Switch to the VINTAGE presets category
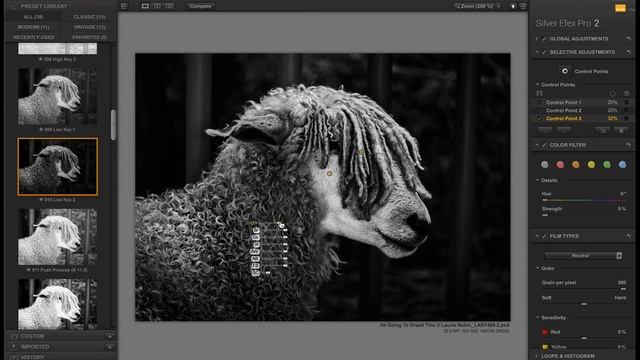Viewport: 640px width, 360px height. (89, 27)
